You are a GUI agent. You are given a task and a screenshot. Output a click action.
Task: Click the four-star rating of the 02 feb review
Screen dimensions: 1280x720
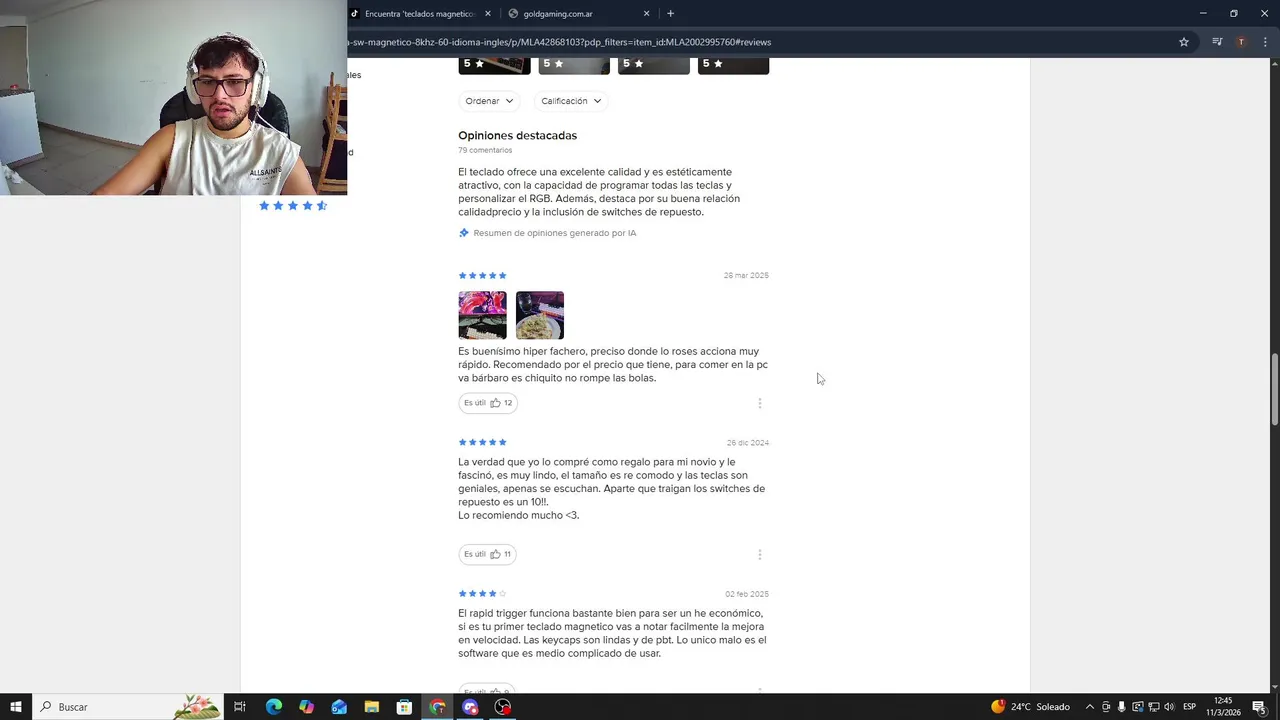pyautogui.click(x=482, y=594)
